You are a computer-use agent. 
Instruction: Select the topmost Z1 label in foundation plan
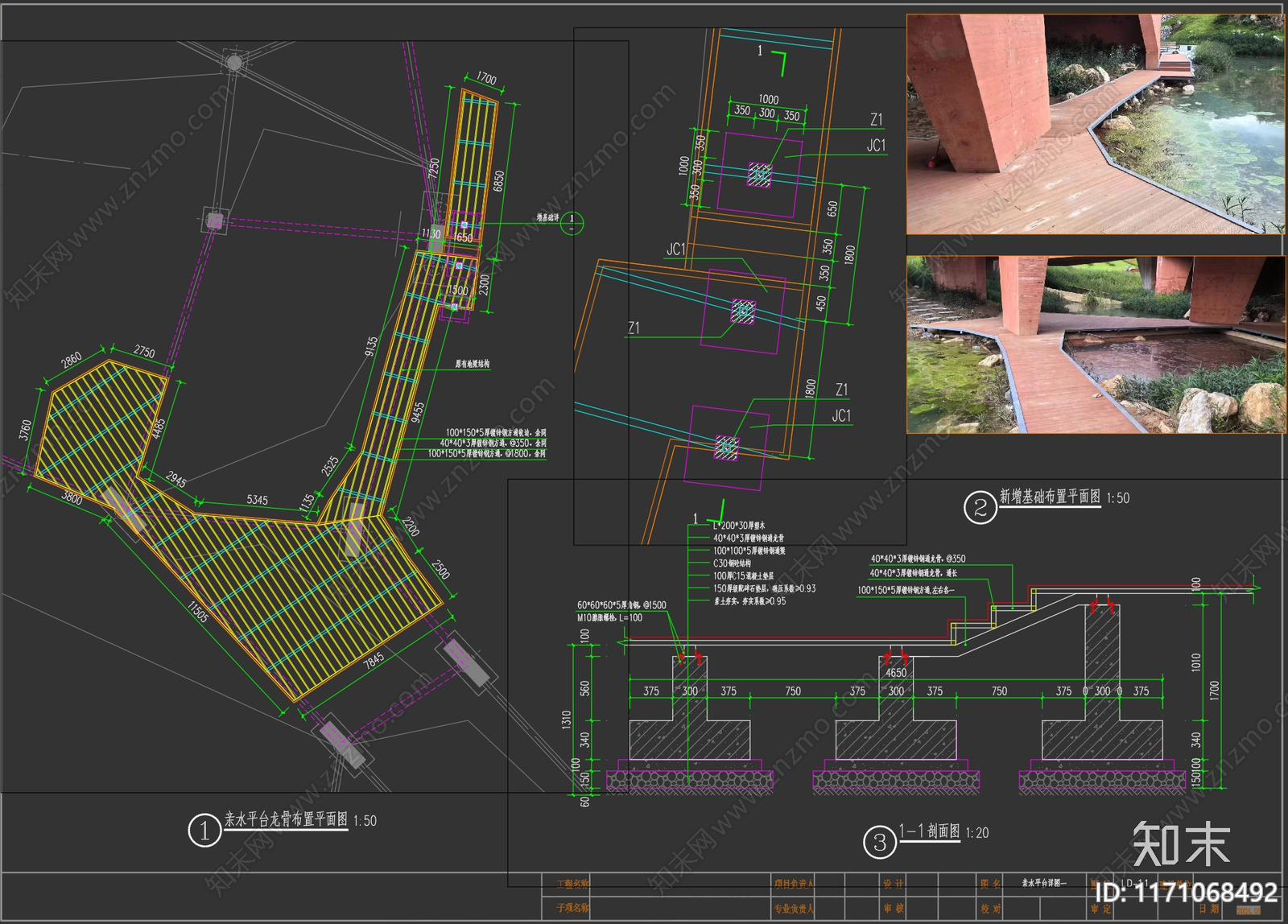click(877, 119)
